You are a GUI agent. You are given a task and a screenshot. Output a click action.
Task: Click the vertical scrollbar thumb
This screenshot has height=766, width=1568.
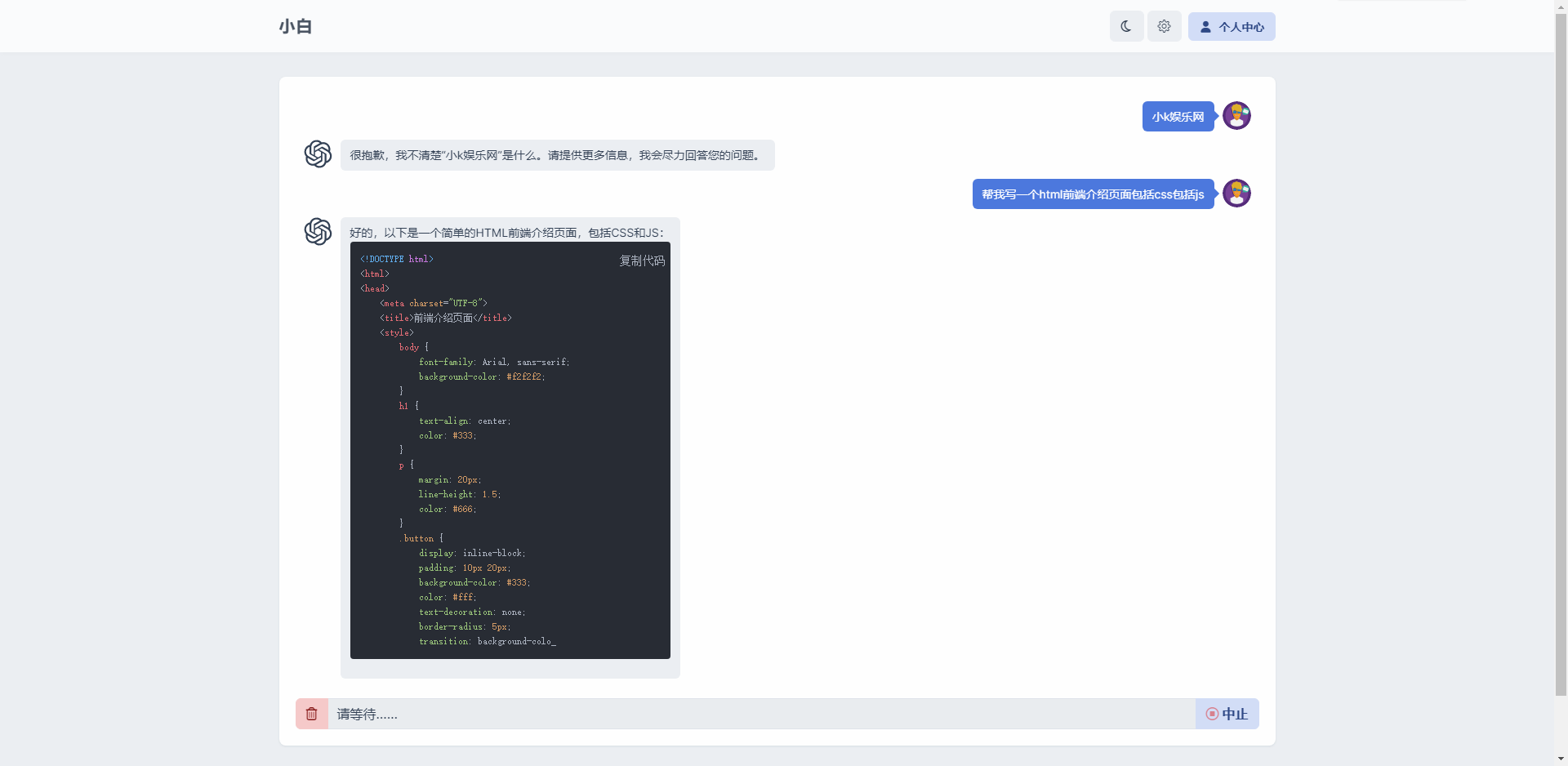tap(1561, 351)
